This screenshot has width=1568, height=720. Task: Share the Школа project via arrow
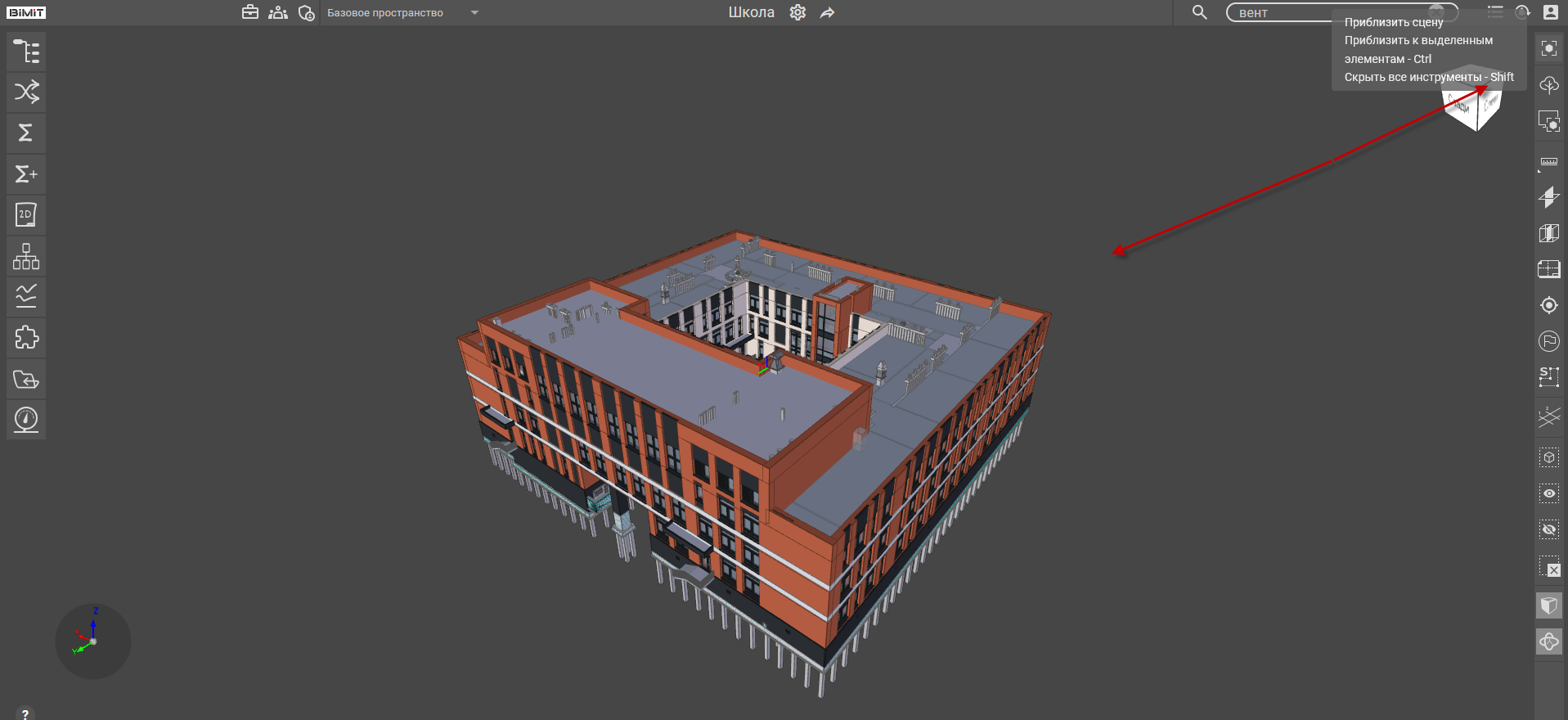click(x=828, y=13)
